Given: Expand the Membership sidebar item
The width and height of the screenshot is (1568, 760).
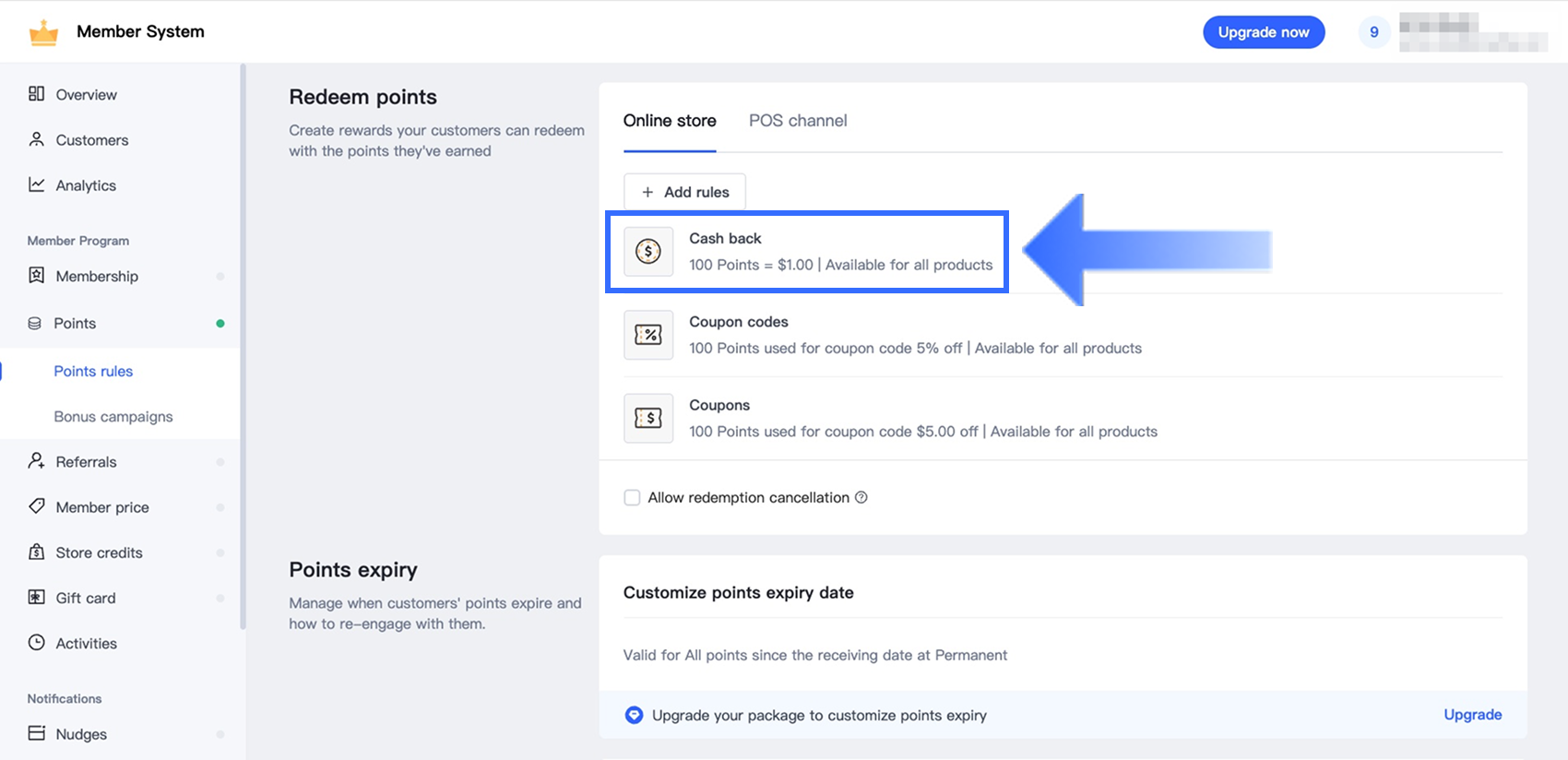Looking at the screenshot, I should [97, 277].
